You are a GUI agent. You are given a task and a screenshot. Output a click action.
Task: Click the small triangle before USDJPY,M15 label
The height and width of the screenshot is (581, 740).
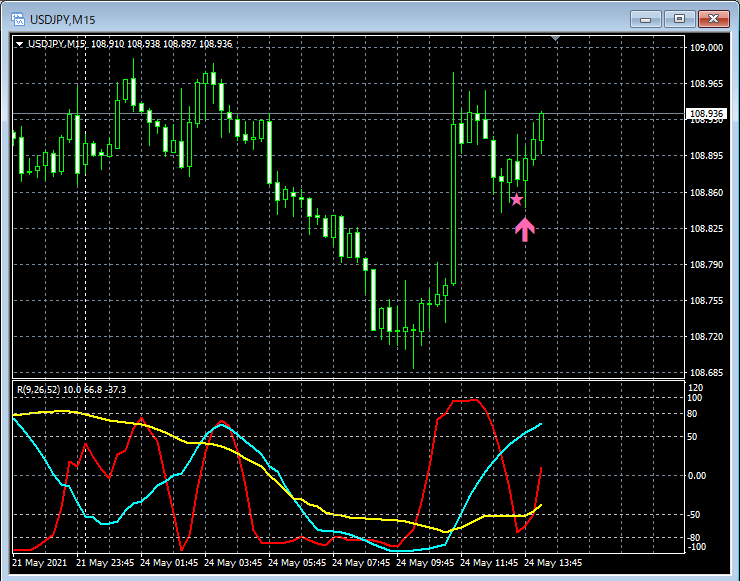(20, 44)
